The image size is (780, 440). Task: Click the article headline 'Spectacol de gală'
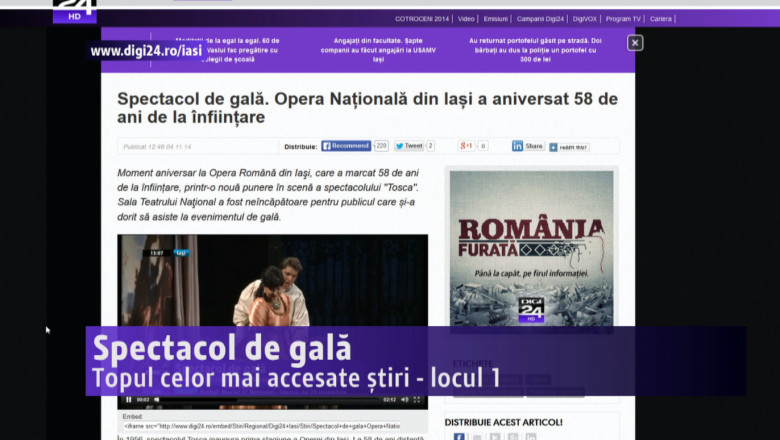368,108
